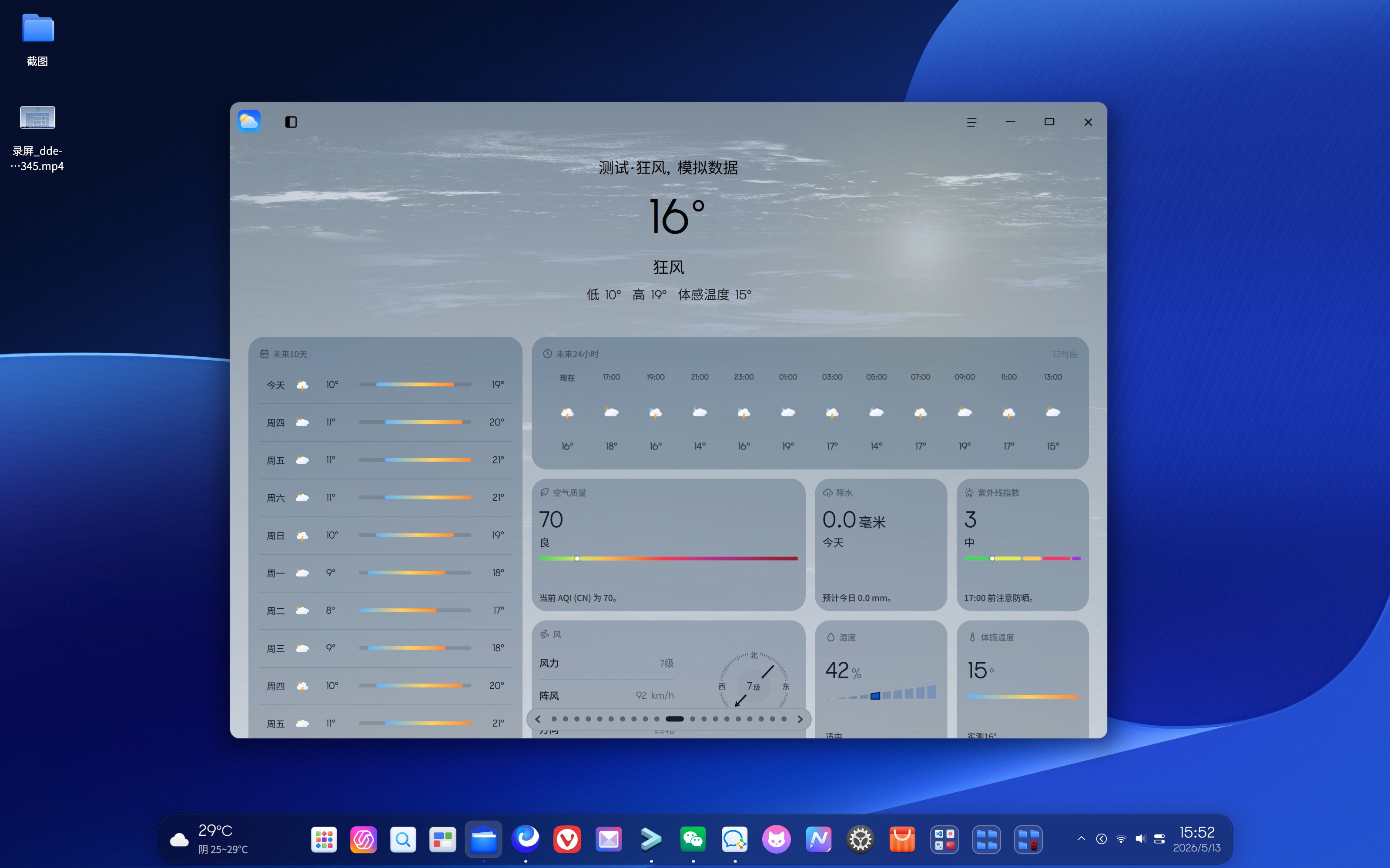Click the UV index color bar
The image size is (1390, 868).
tap(1022, 559)
